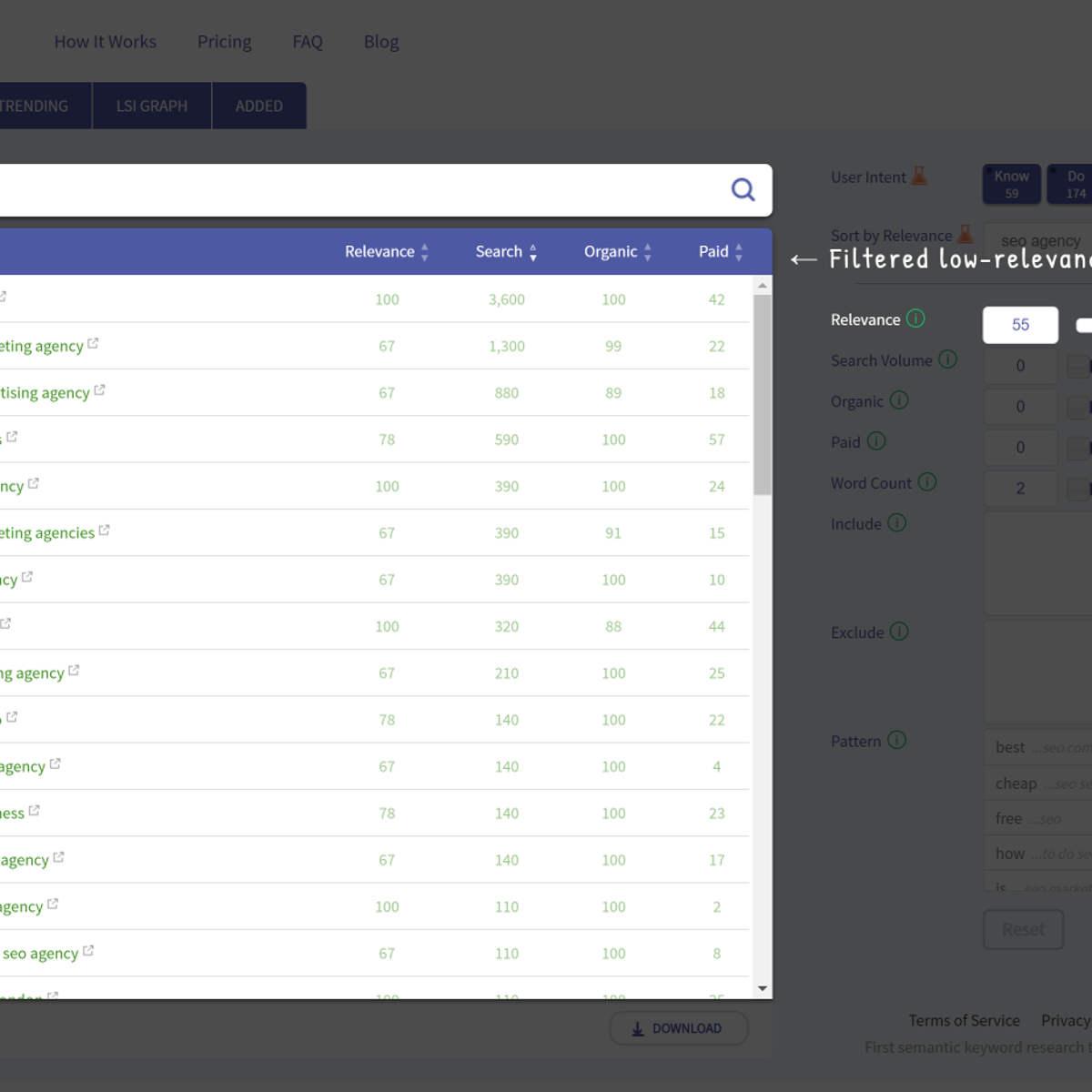This screenshot has width=1092, height=1092.
Task: Open the Terms of Service link
Action: pyautogui.click(x=963, y=1020)
